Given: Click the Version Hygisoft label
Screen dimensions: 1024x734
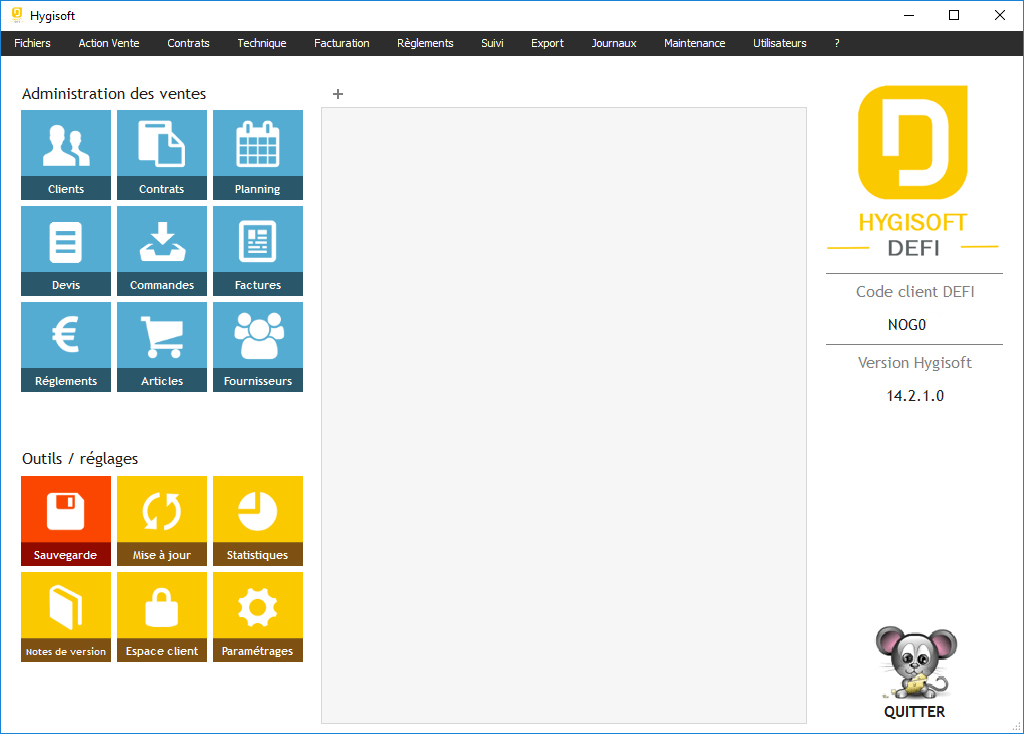Looking at the screenshot, I should (915, 363).
